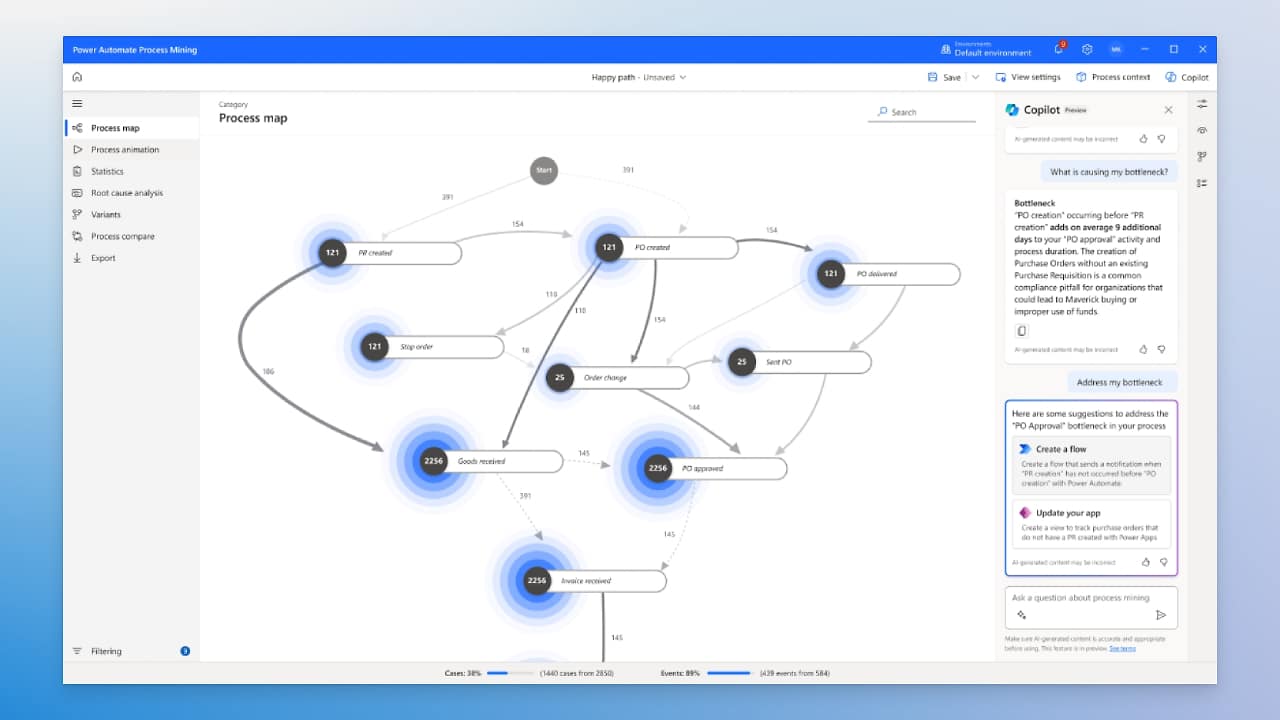Image resolution: width=1280 pixels, height=720 pixels.
Task: Adjust the Events percentage slider
Action: click(729, 673)
